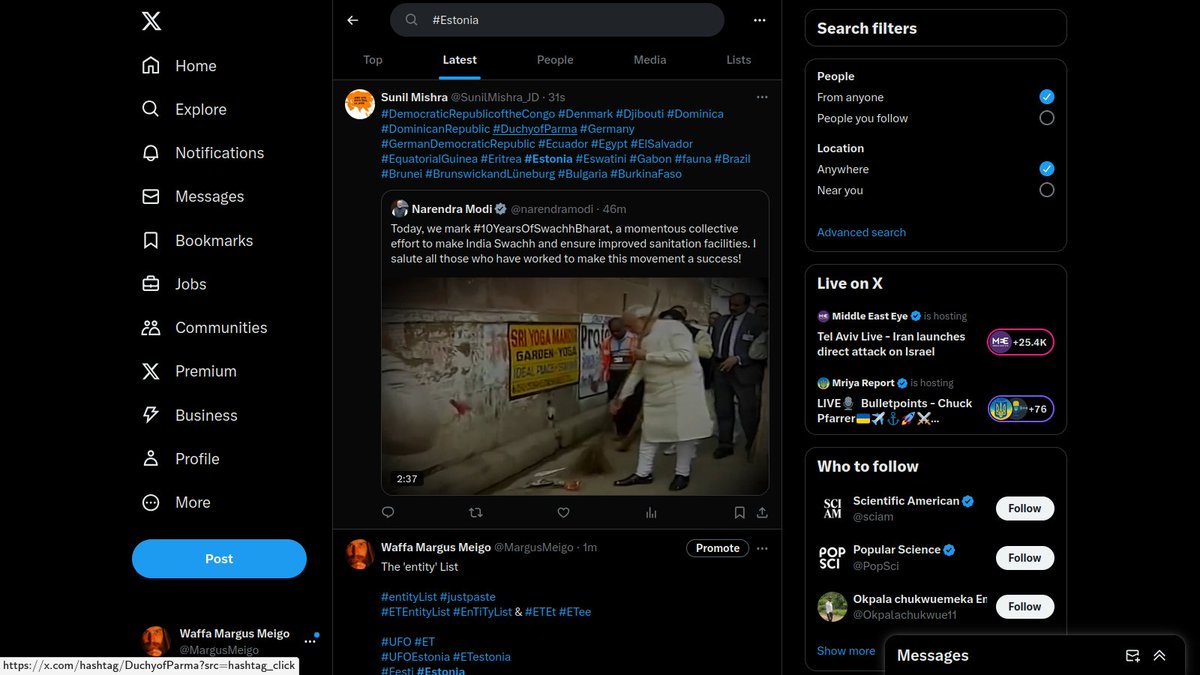This screenshot has height=675, width=1200.
Task: Select 'From anyone' under People filters
Action: 1047,97
